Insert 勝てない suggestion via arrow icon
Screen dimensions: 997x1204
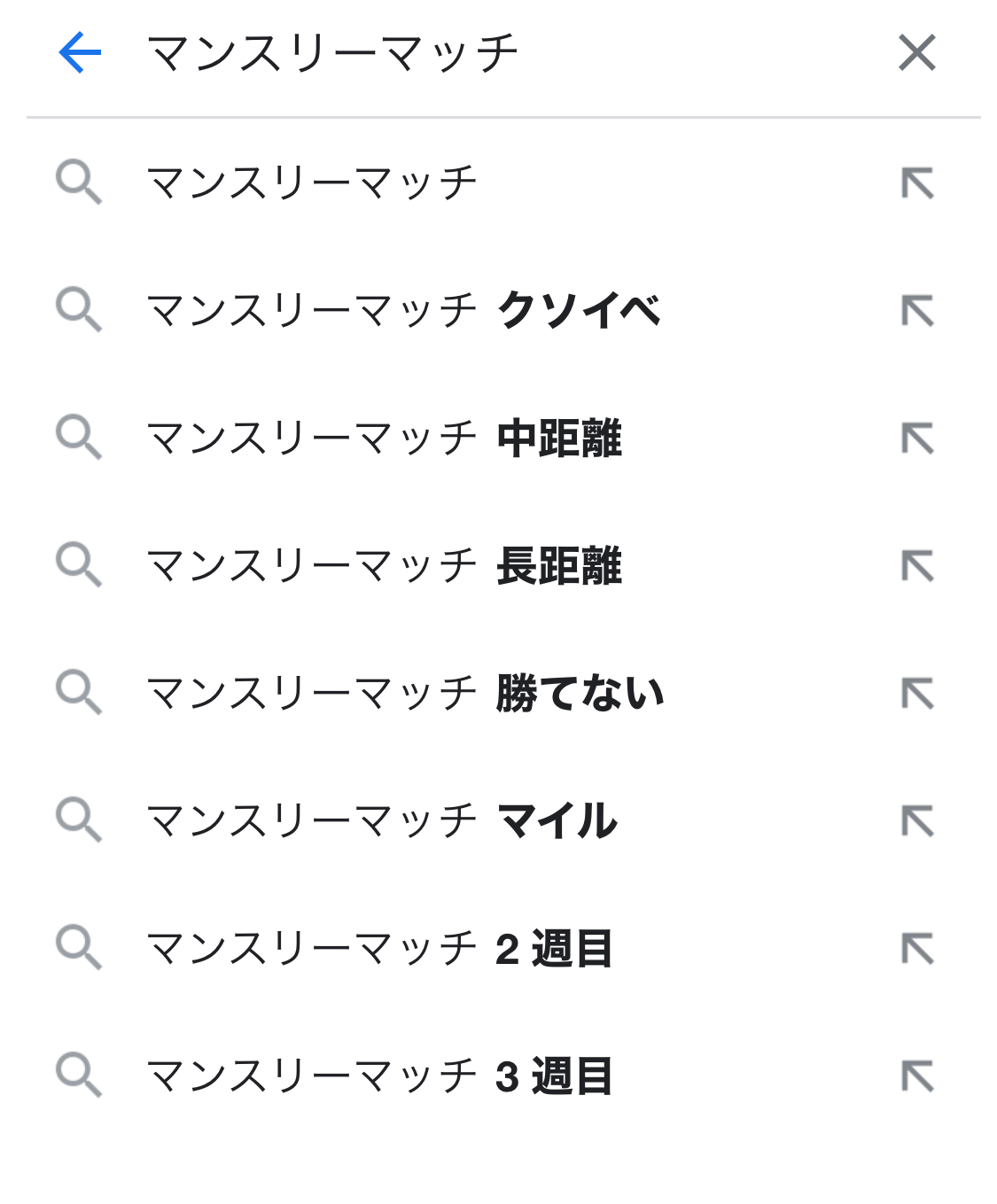pos(917,694)
